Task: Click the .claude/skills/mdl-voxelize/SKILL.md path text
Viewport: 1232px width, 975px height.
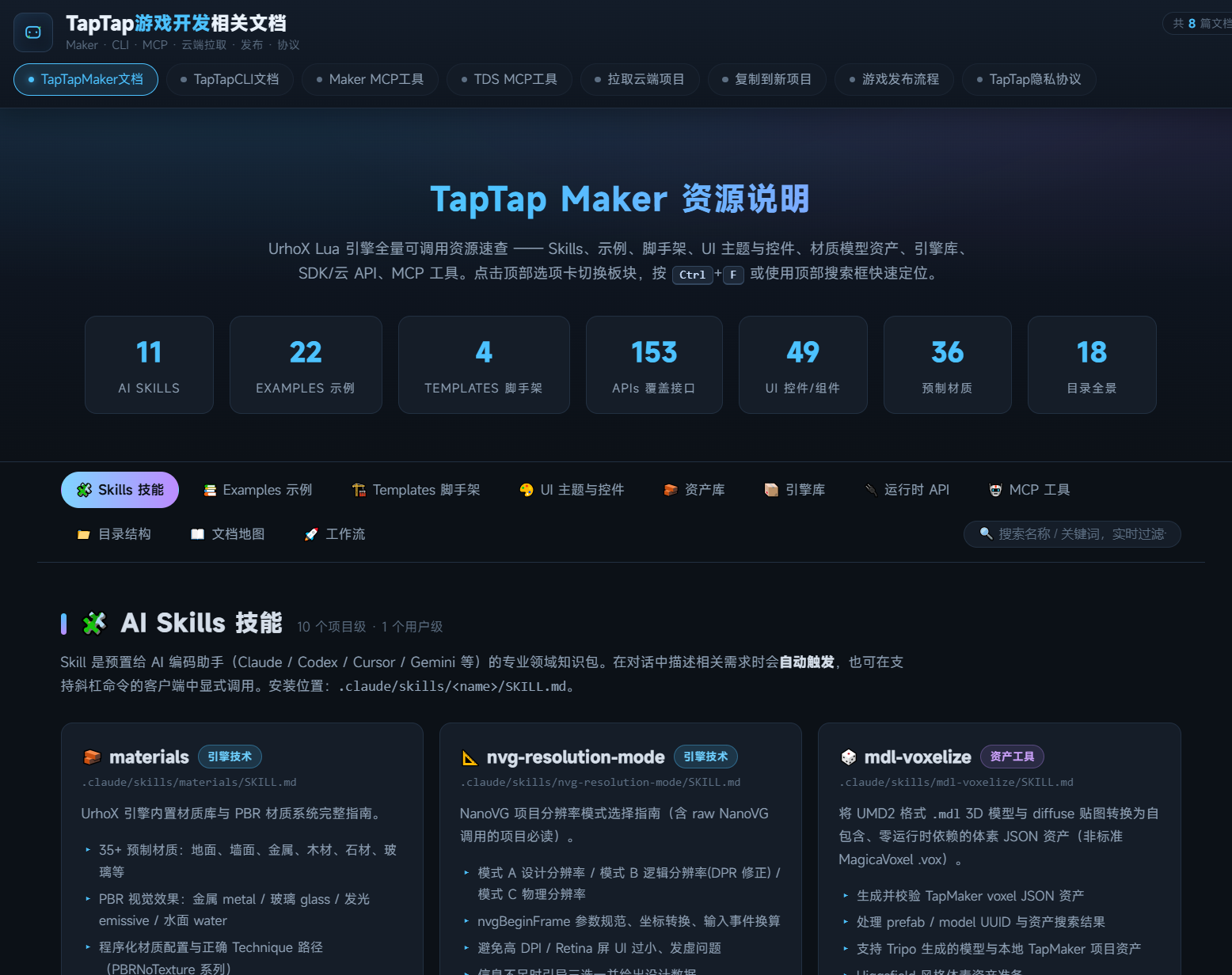Action: (x=956, y=782)
